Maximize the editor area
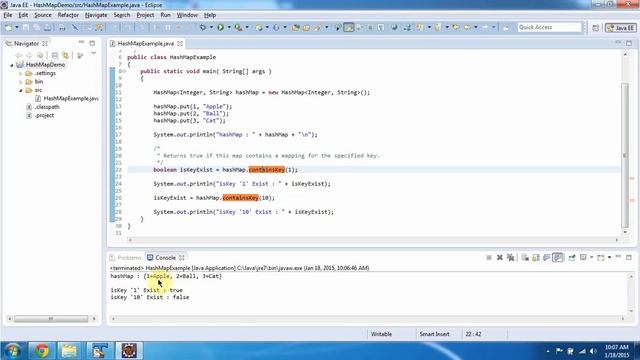Viewport: 640px width, 360px height. pos(629,43)
